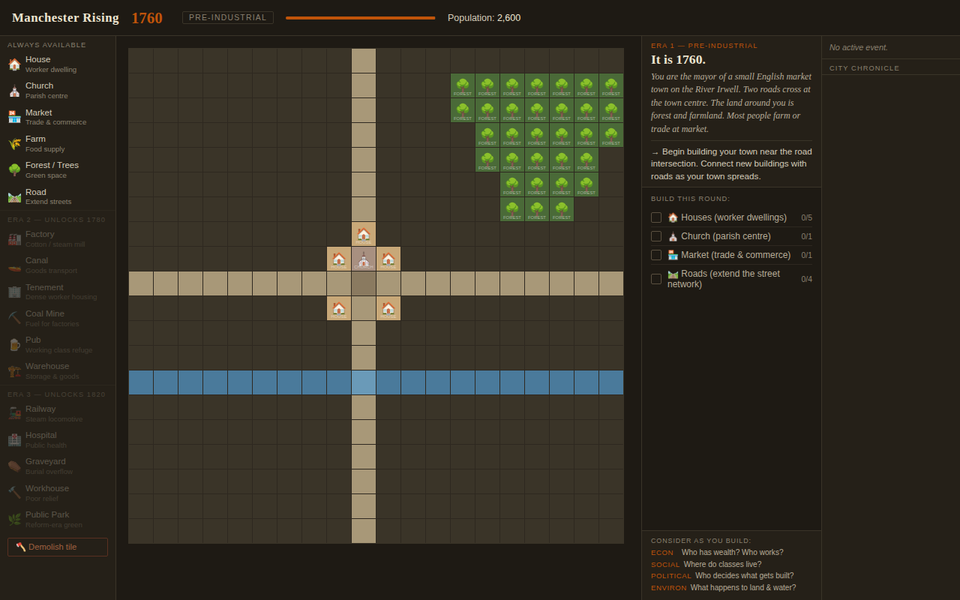Screen dimensions: 960x600
Task: Check the Houses (worker dwellings) checkbox
Action: pyautogui.click(x=656, y=217)
